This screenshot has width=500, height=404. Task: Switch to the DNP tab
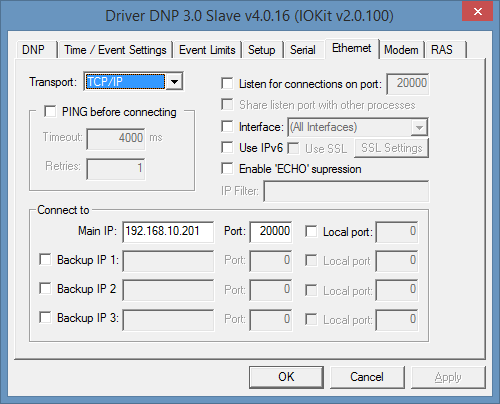pos(36,50)
